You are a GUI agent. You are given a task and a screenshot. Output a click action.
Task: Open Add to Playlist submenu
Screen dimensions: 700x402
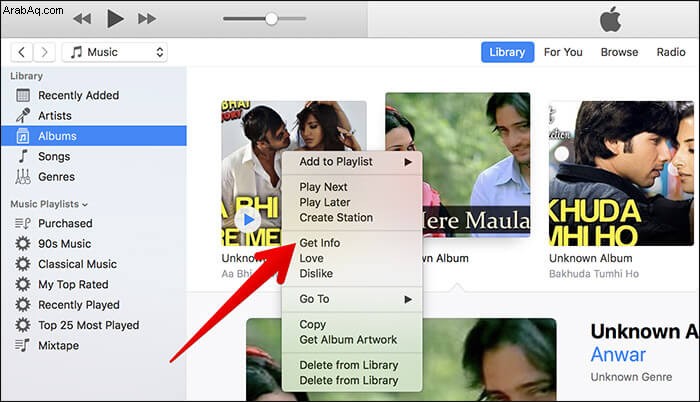coord(352,162)
